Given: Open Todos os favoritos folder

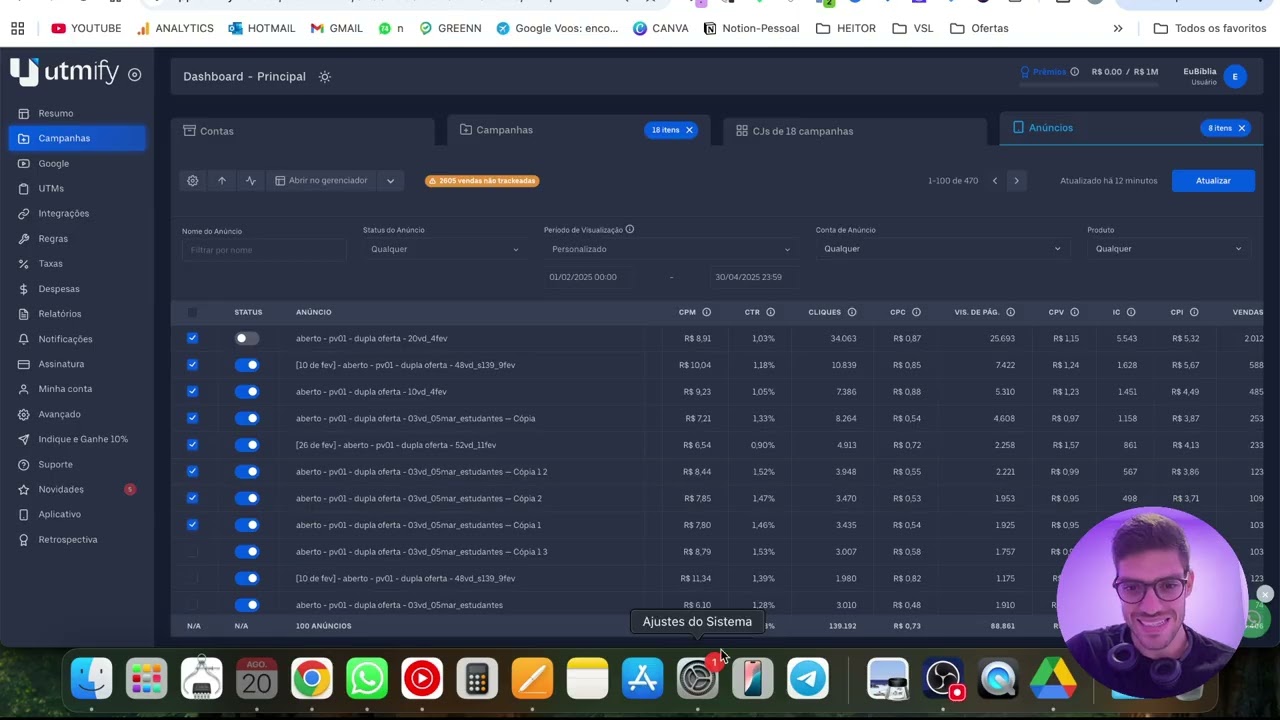Looking at the screenshot, I should (x=1210, y=28).
